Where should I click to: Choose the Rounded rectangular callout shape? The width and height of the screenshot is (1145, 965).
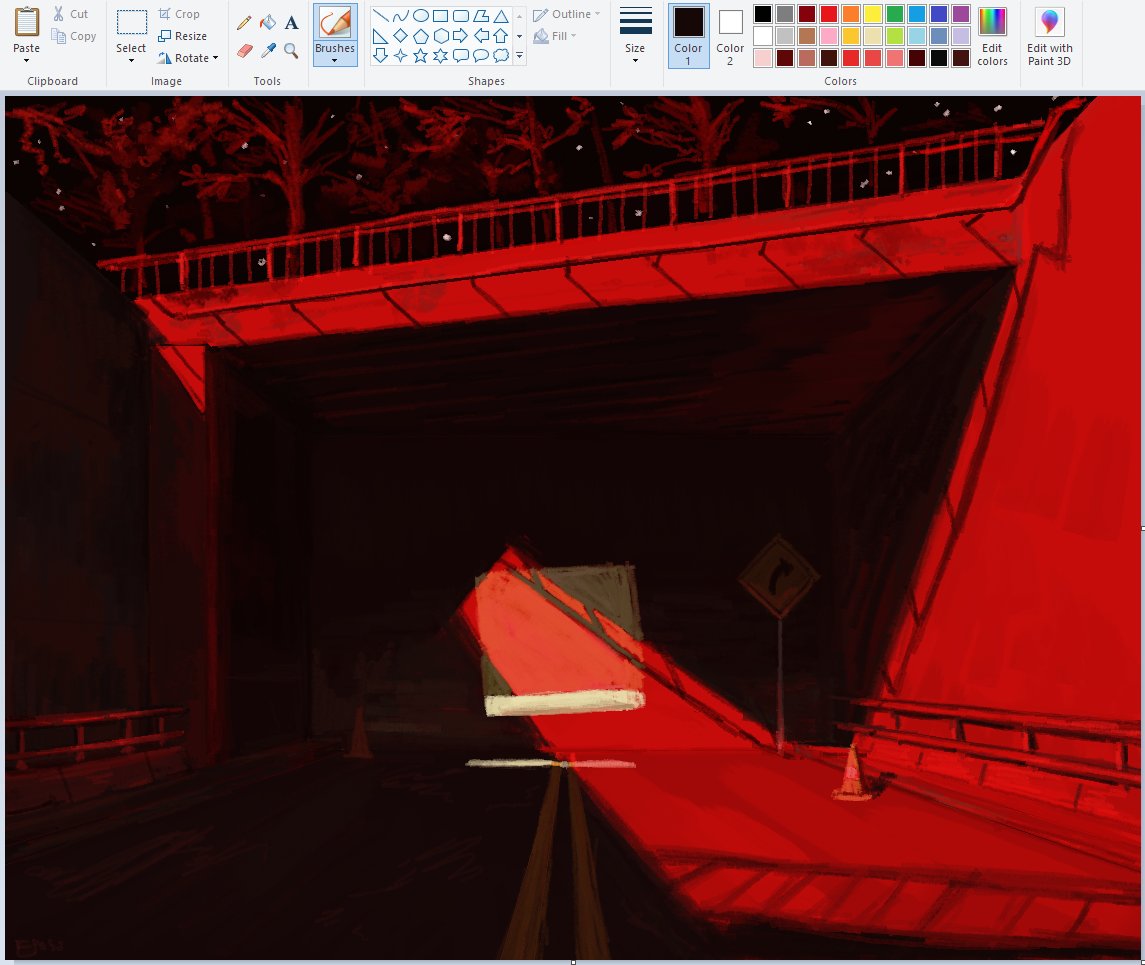tap(461, 55)
